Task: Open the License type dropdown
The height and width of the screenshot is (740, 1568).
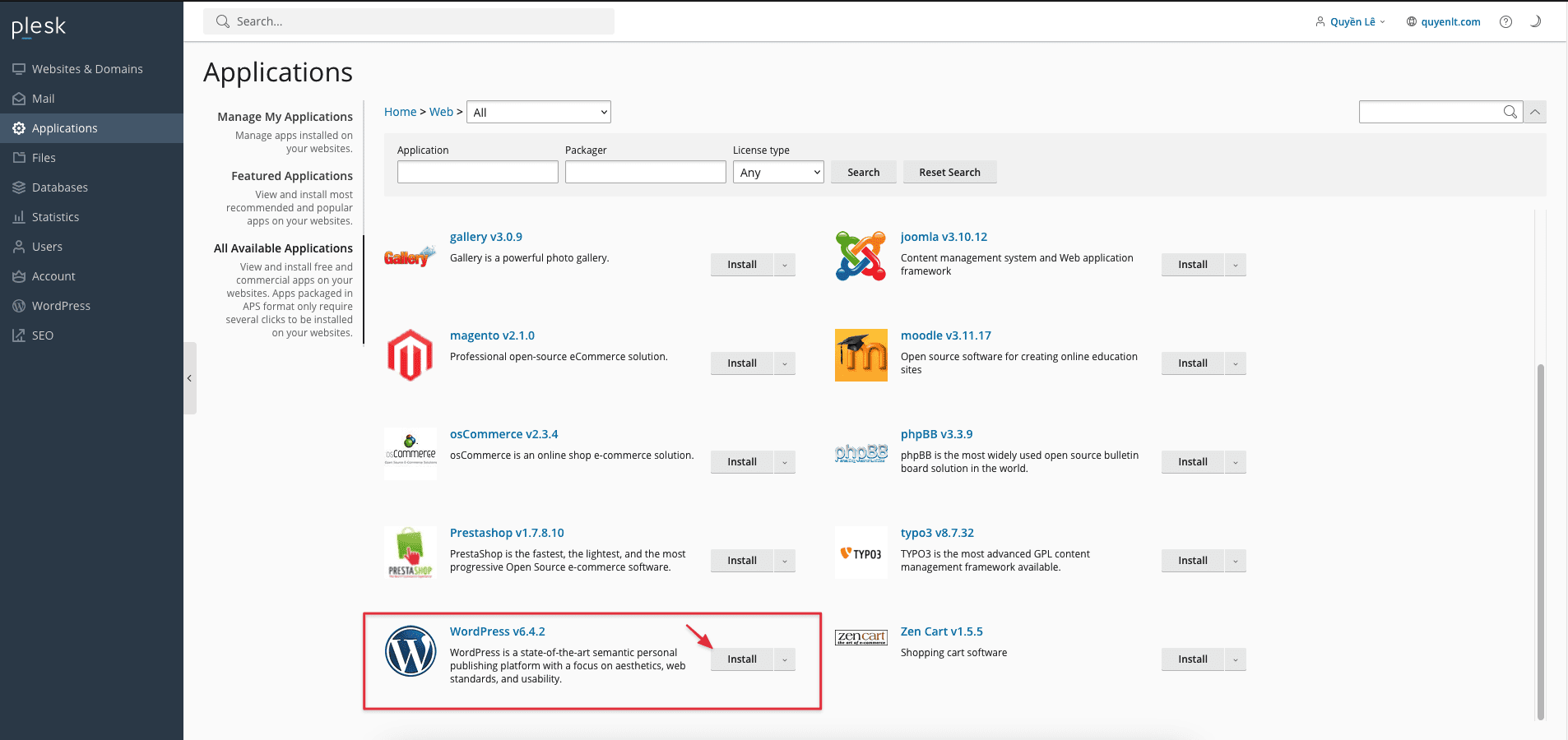Action: (777, 172)
